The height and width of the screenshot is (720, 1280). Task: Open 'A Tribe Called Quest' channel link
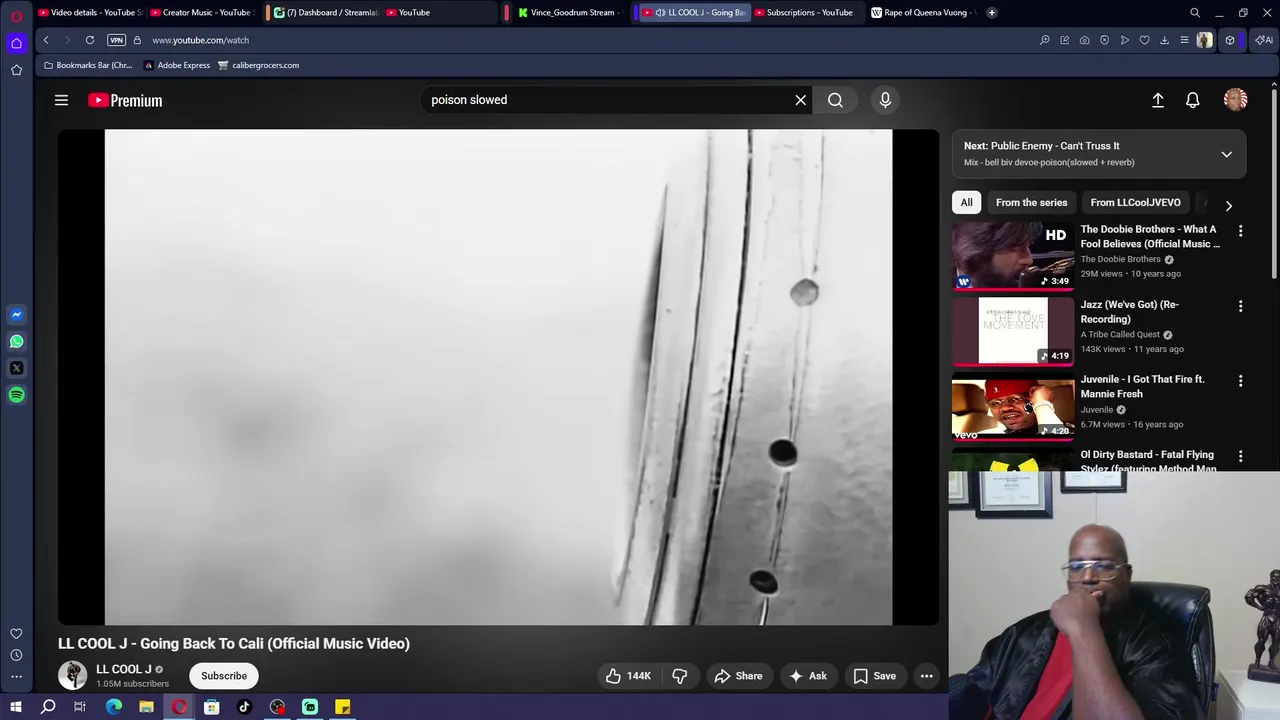1120,335
